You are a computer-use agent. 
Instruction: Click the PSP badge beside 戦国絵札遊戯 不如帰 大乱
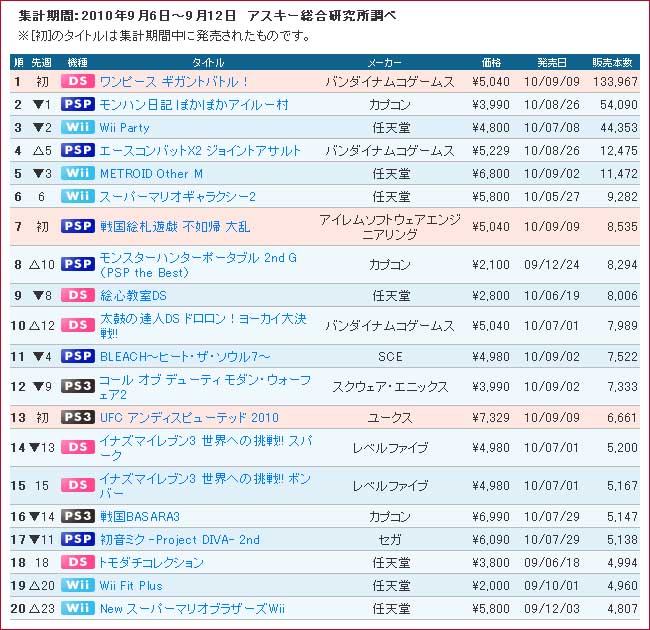coord(78,226)
